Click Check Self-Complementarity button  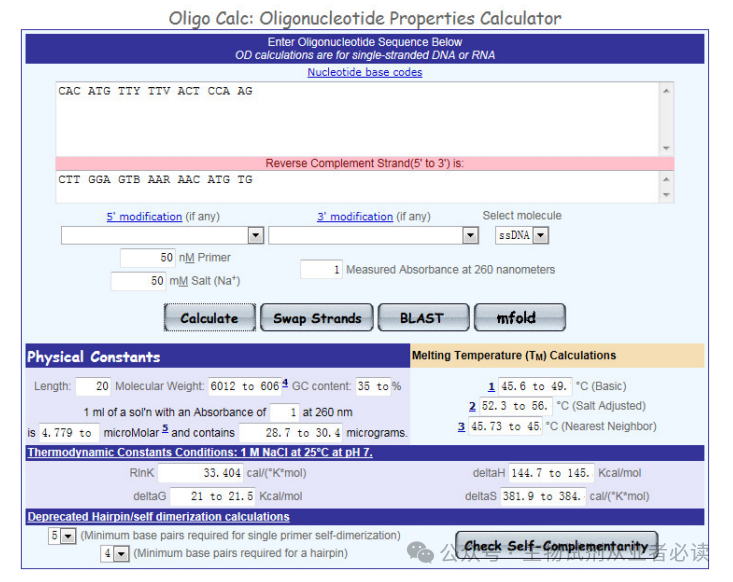pos(557,545)
